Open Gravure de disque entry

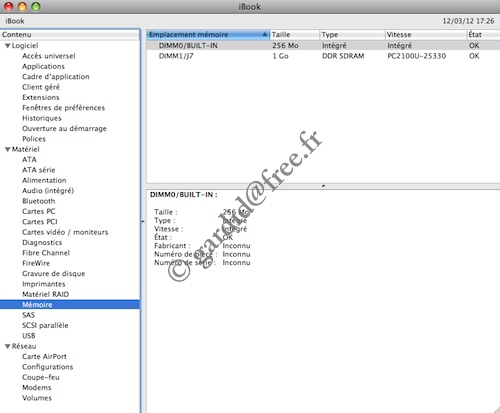[54, 274]
